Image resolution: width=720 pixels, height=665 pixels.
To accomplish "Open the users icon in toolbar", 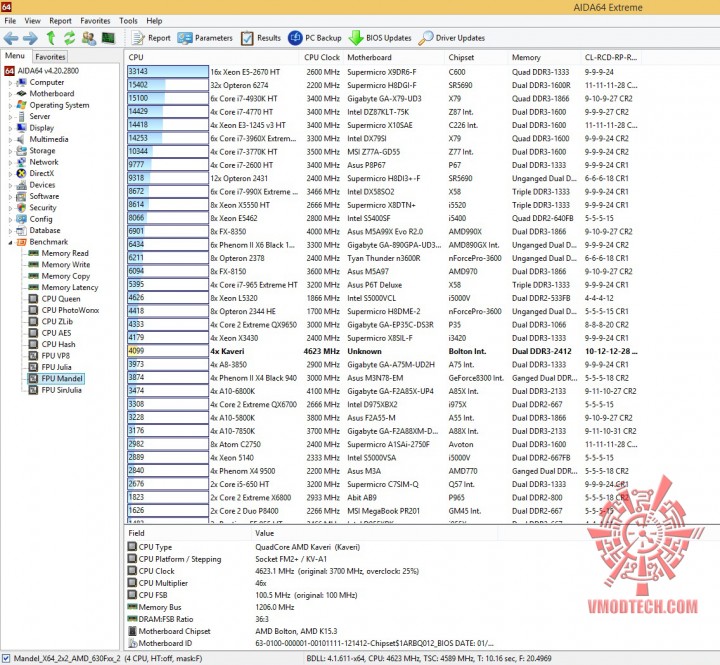I will point(89,38).
